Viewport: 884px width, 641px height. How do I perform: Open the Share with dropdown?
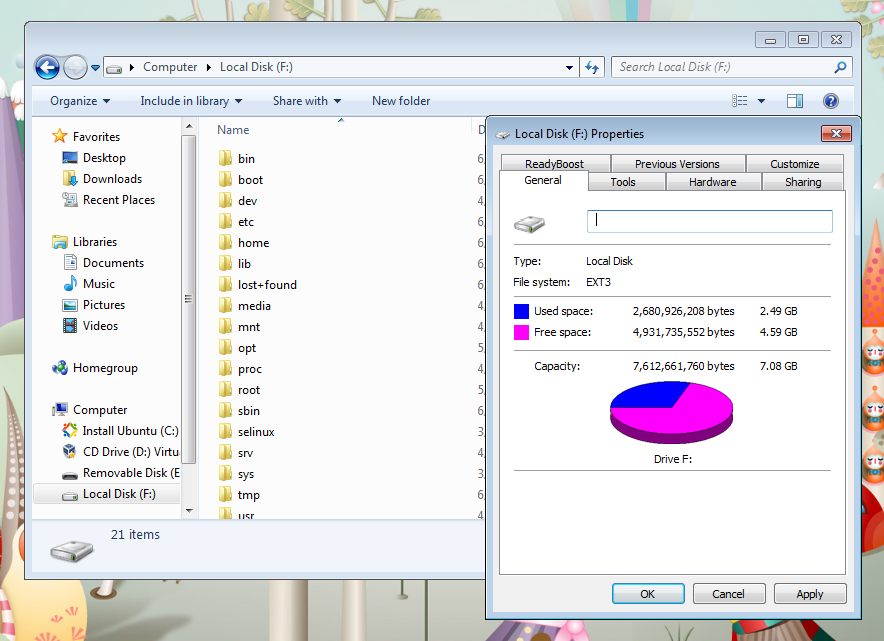tap(307, 101)
